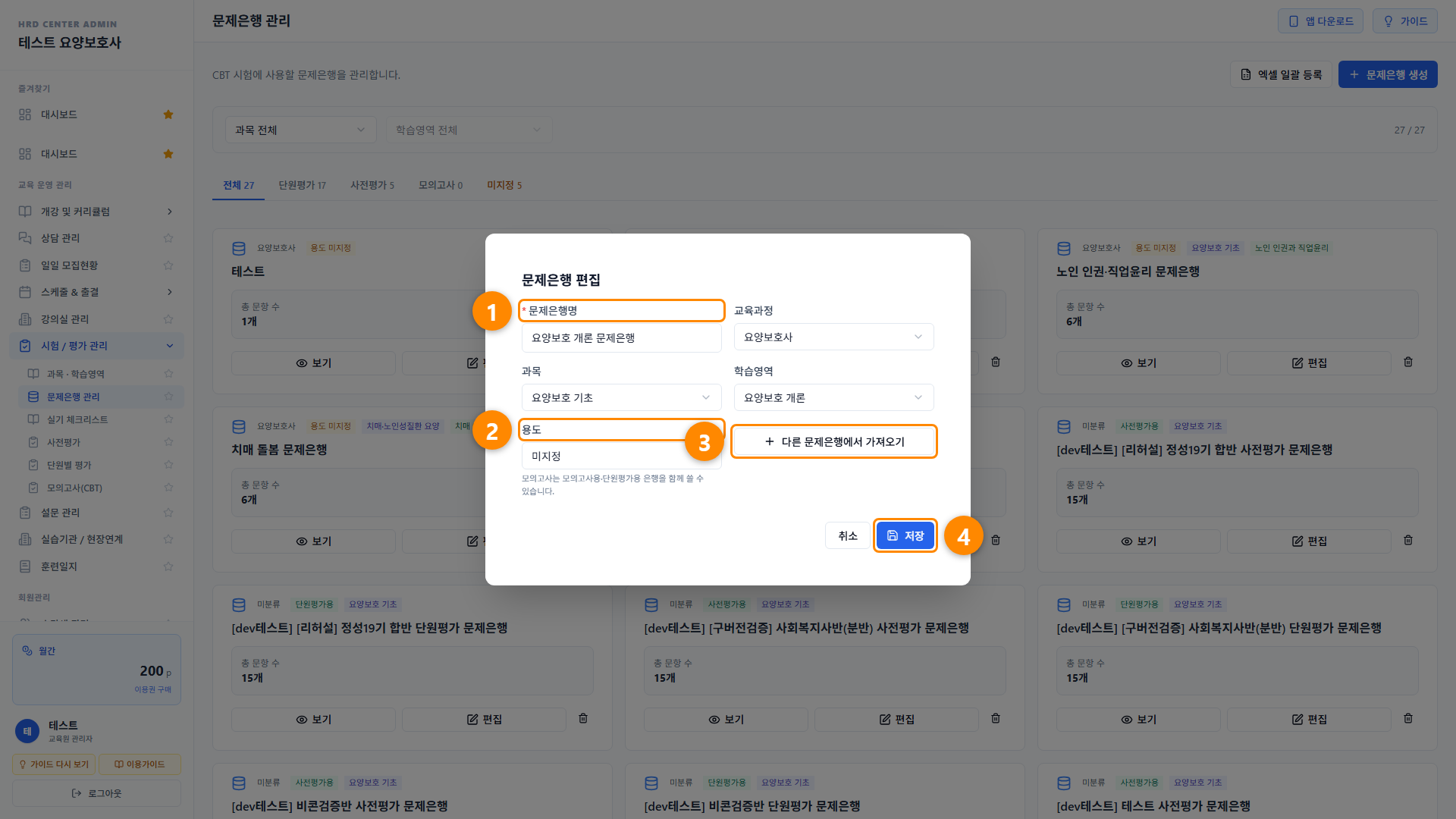The width and height of the screenshot is (1456, 819).
Task: Click the 이용가이드 button
Action: click(x=140, y=764)
